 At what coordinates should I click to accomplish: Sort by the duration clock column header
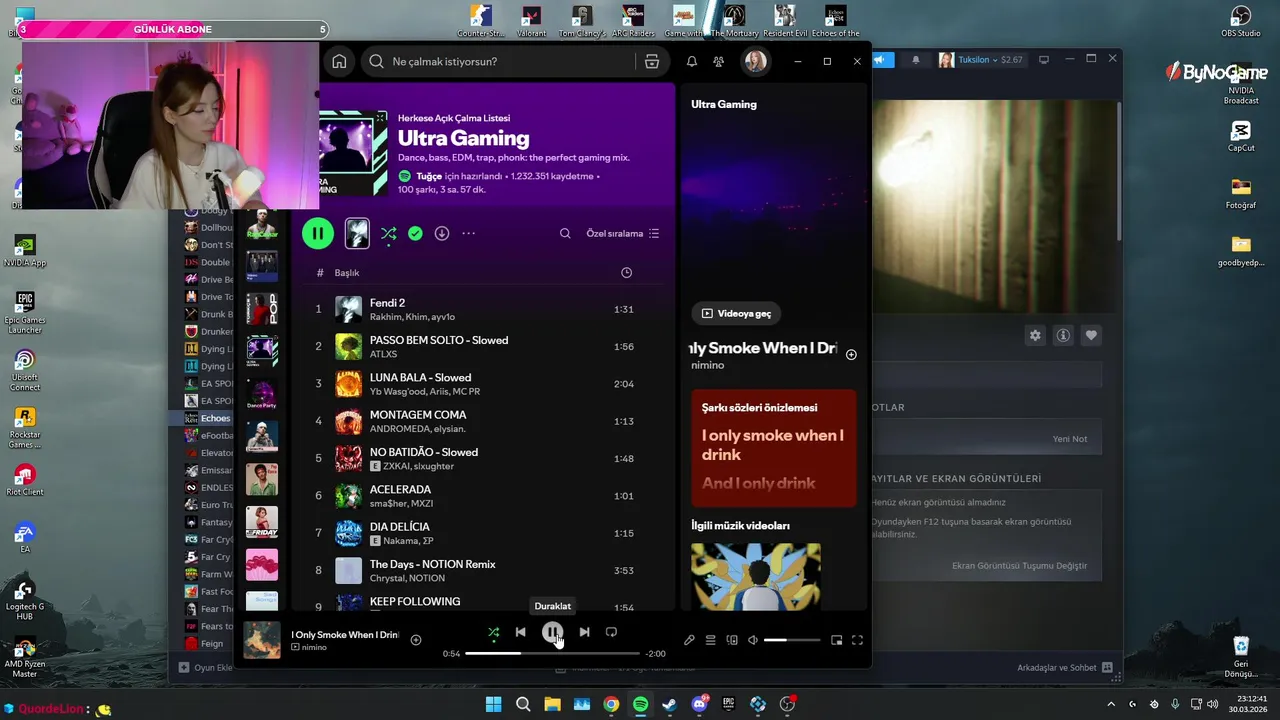[626, 272]
